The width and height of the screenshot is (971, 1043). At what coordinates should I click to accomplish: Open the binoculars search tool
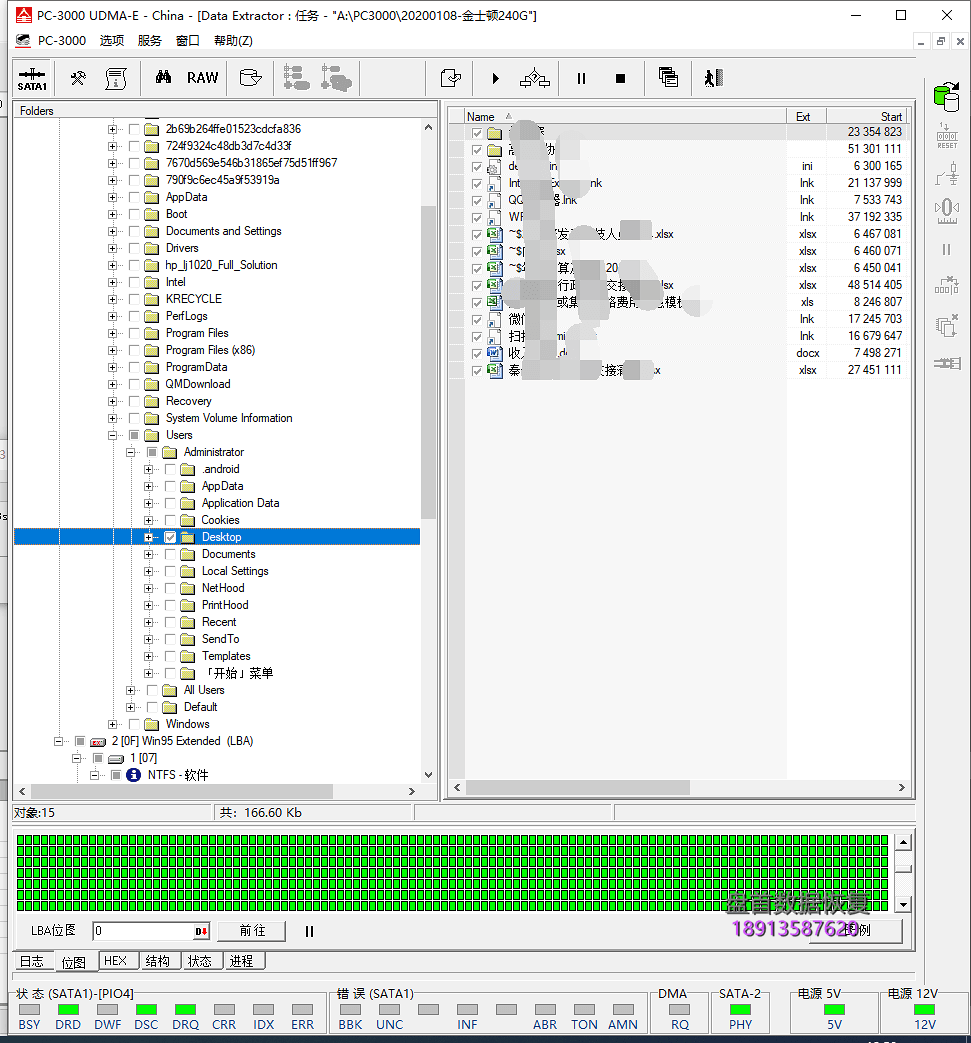tap(163, 78)
